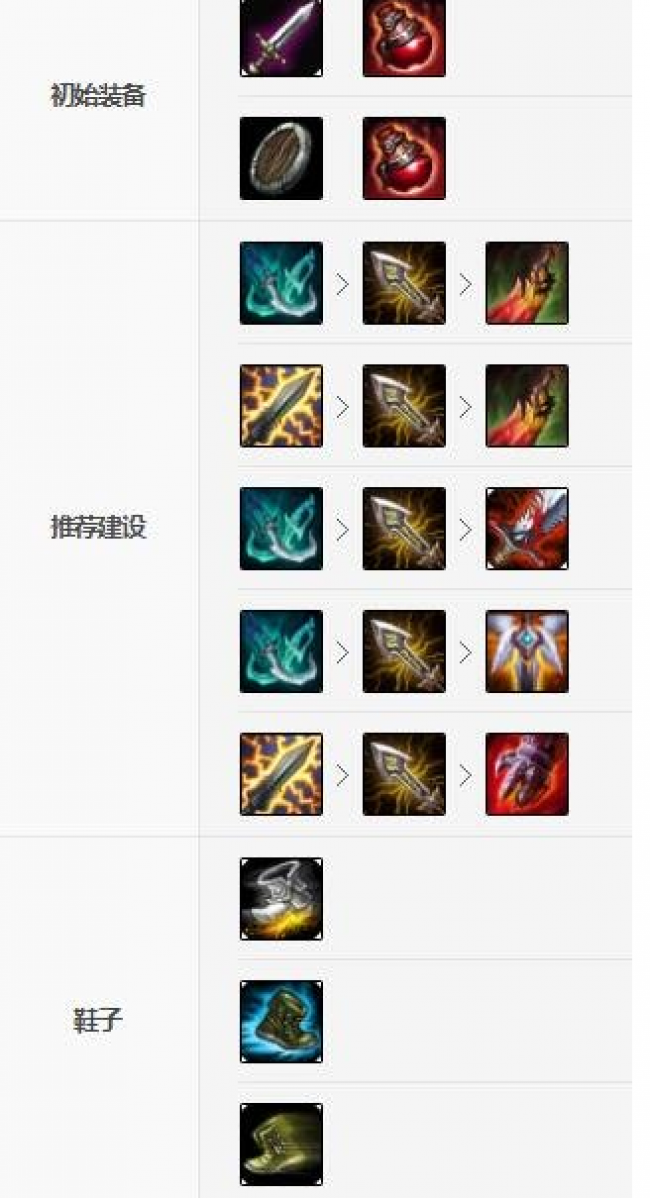This screenshot has height=1198, width=650.
Task: Click the silver boots with yellow lightning
Action: (x=281, y=898)
